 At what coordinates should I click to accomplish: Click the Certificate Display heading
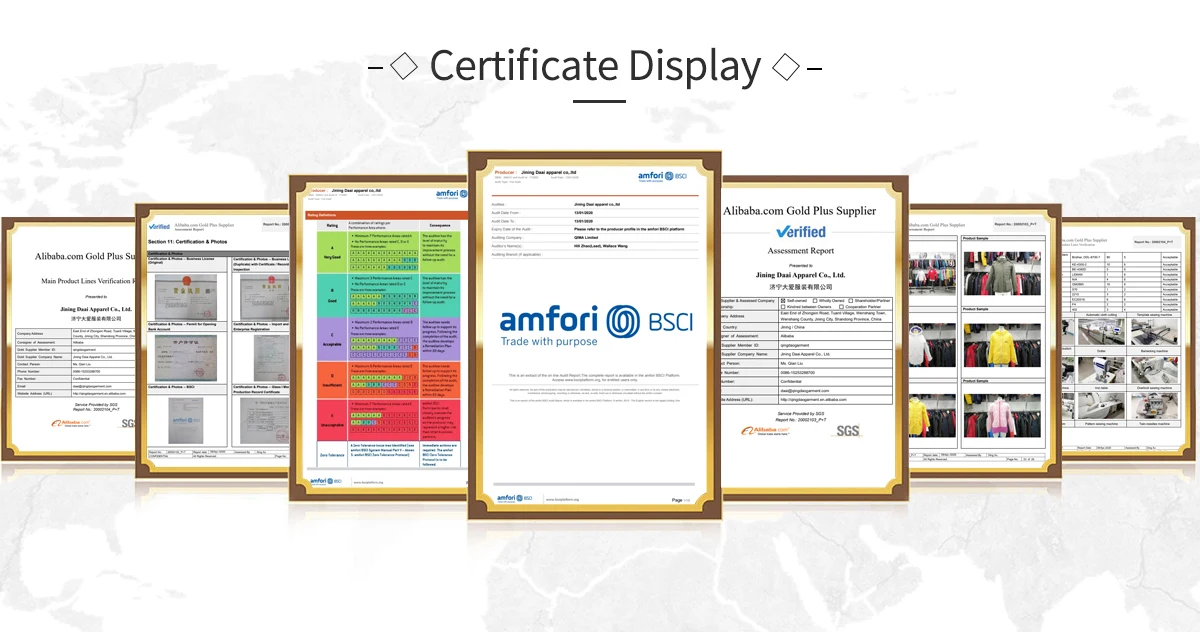(595, 66)
